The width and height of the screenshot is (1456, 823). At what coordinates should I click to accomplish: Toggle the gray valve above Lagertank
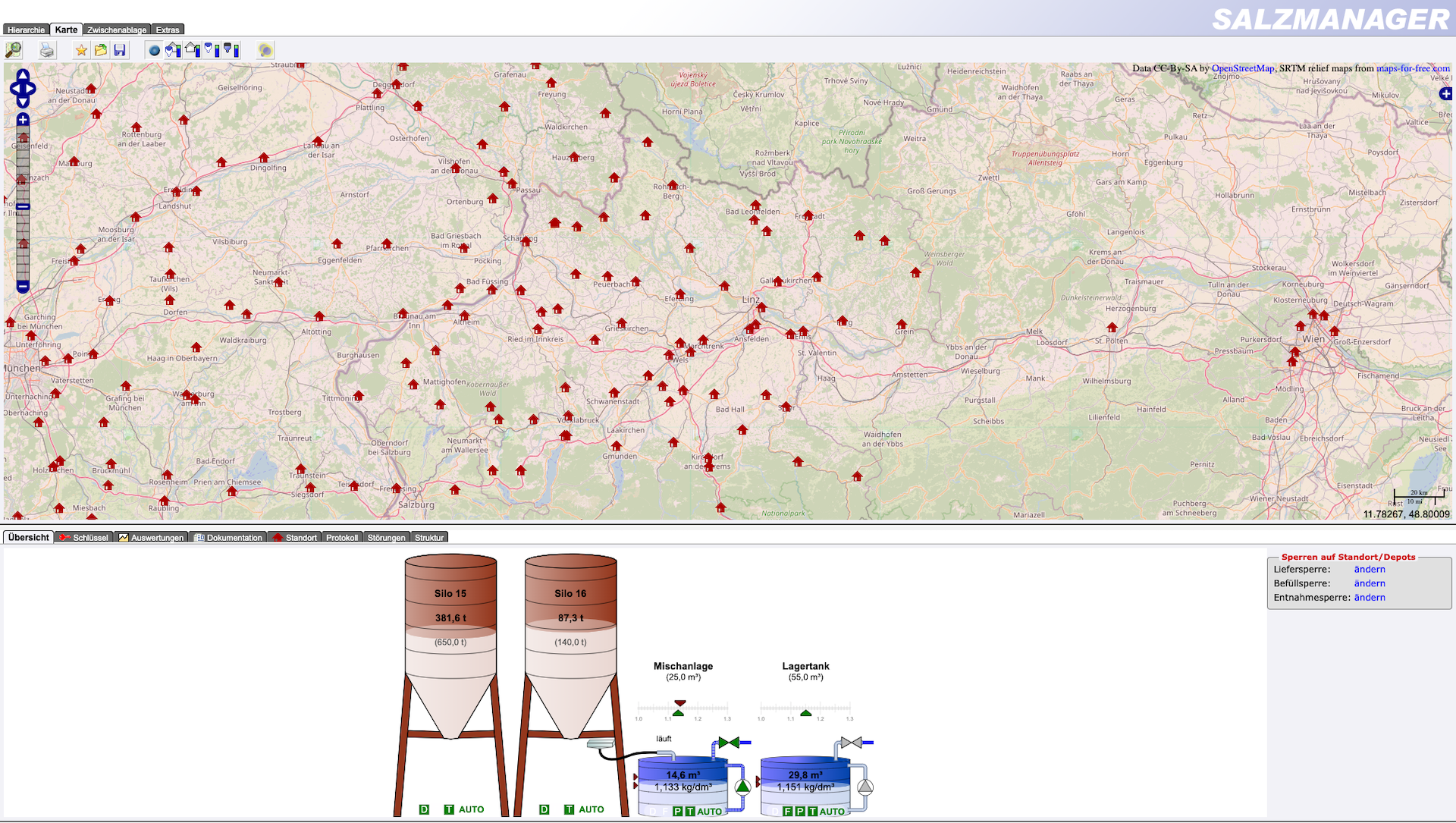(x=851, y=743)
